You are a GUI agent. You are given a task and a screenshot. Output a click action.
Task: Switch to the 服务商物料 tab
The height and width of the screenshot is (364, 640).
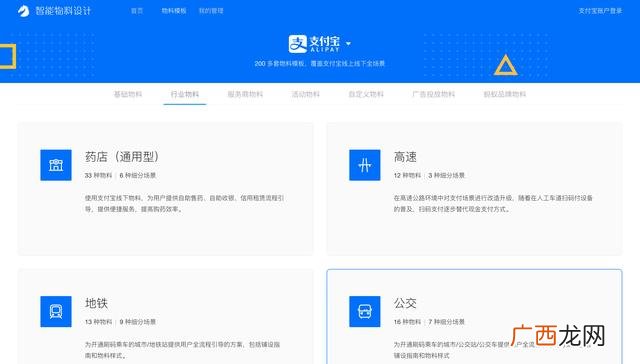[x=245, y=94]
